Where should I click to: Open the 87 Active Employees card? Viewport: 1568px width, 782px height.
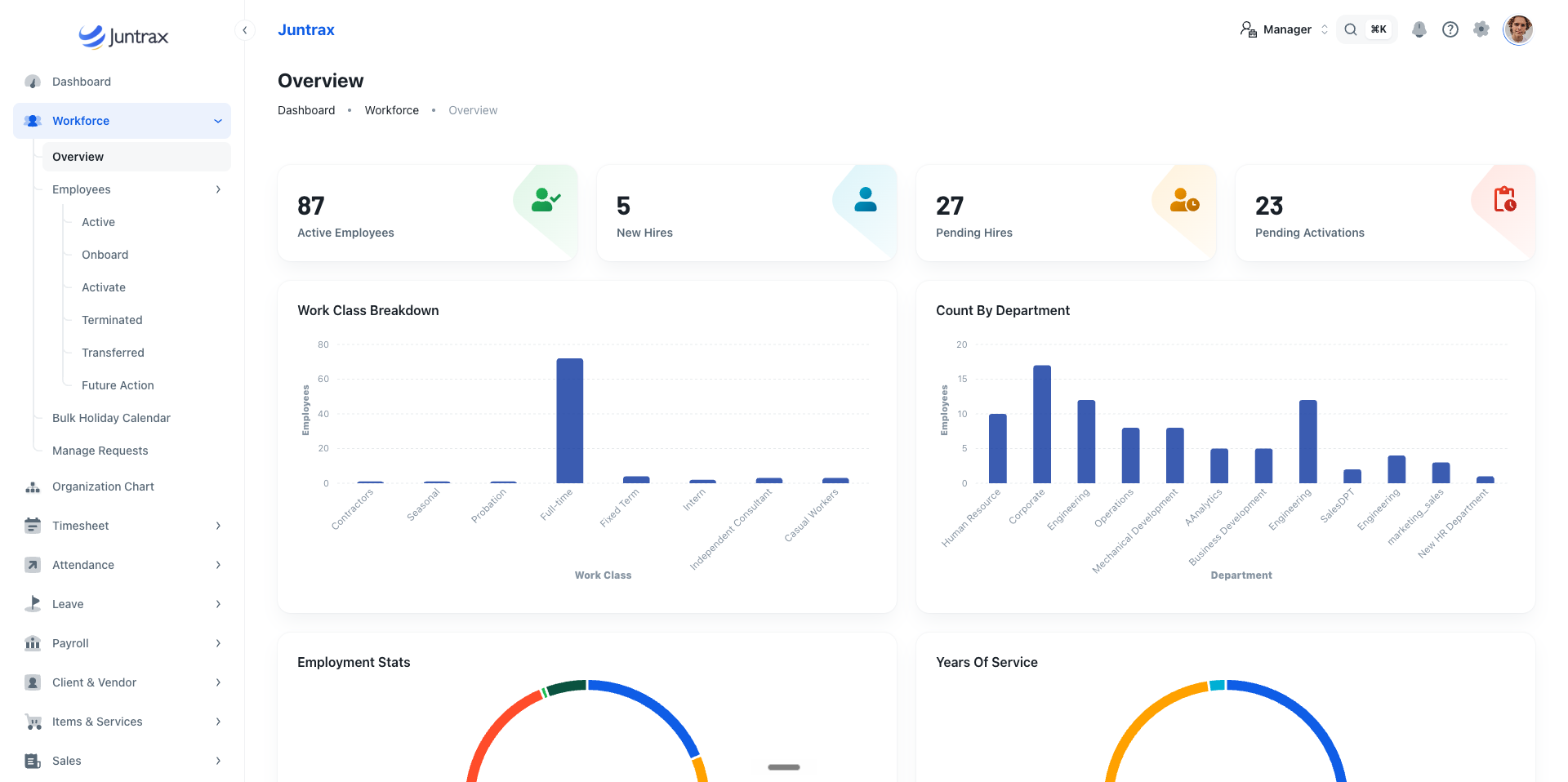point(427,213)
